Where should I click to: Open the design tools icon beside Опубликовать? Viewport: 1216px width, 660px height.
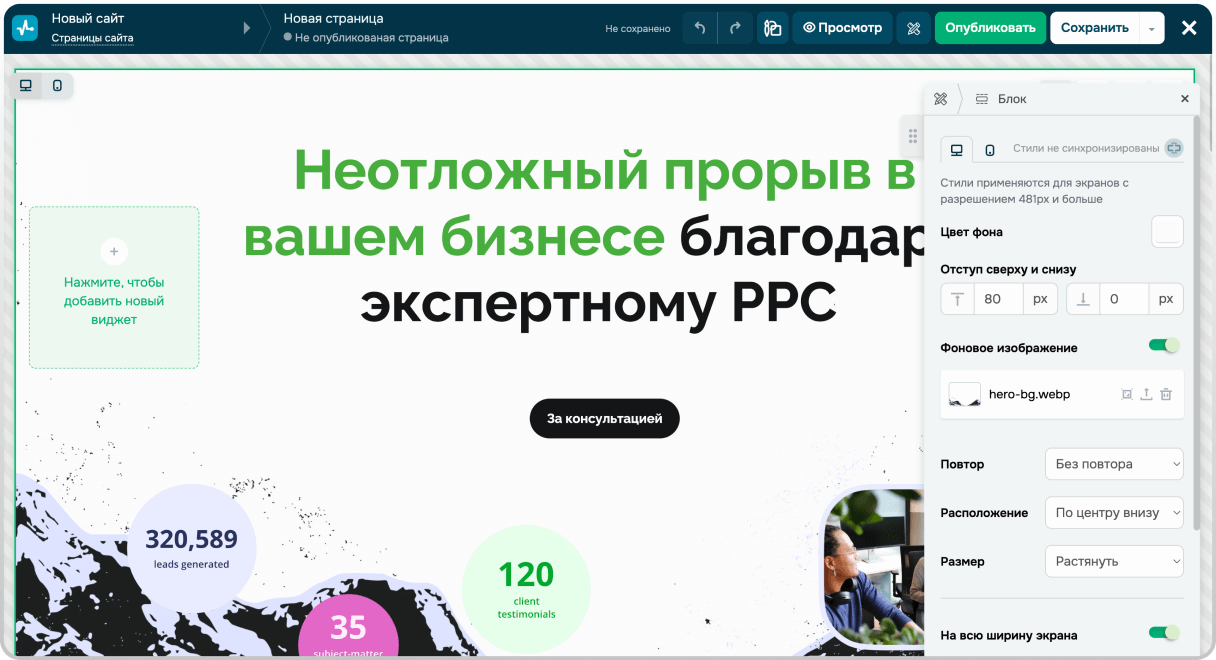913,28
